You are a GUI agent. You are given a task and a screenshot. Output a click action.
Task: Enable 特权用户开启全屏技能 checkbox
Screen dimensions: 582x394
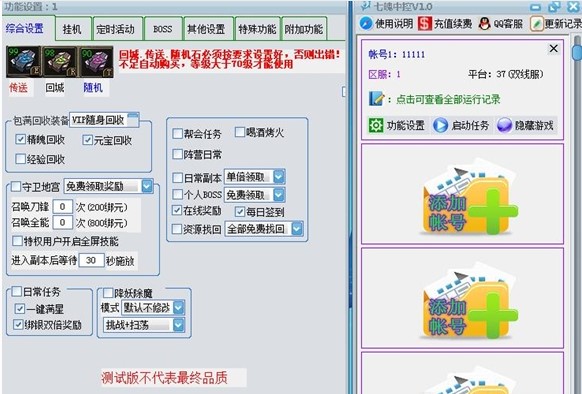(x=17, y=241)
